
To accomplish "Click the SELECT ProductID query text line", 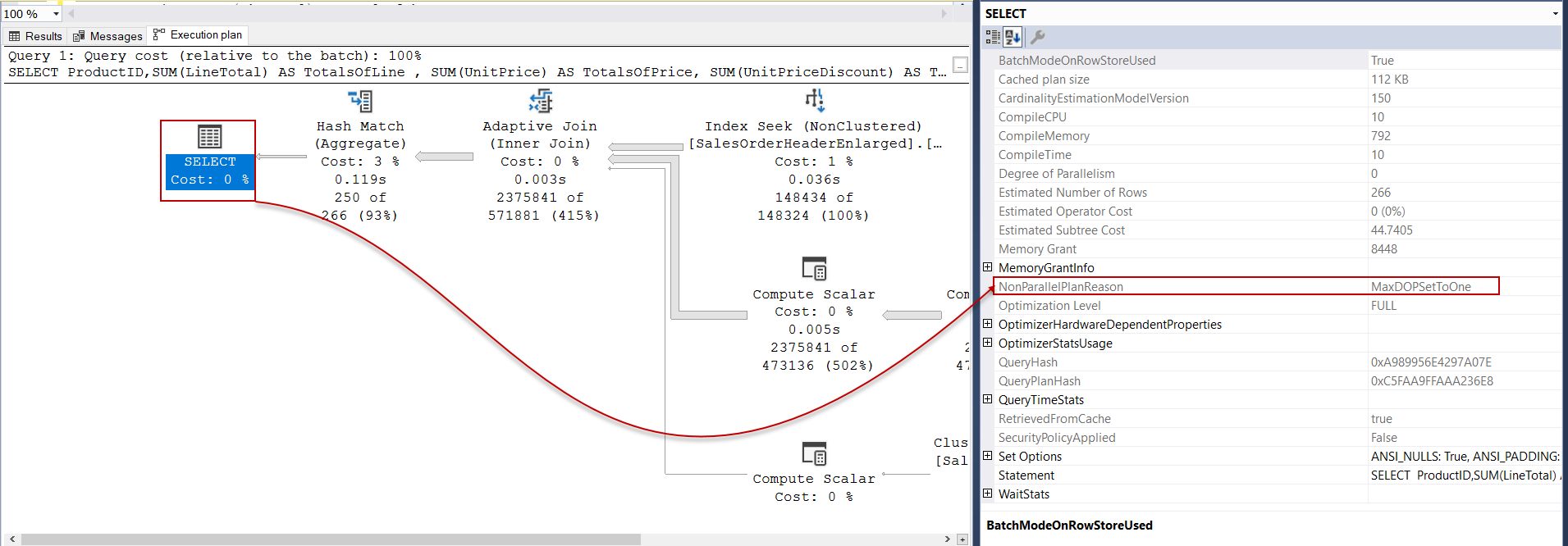I will point(477,72).
